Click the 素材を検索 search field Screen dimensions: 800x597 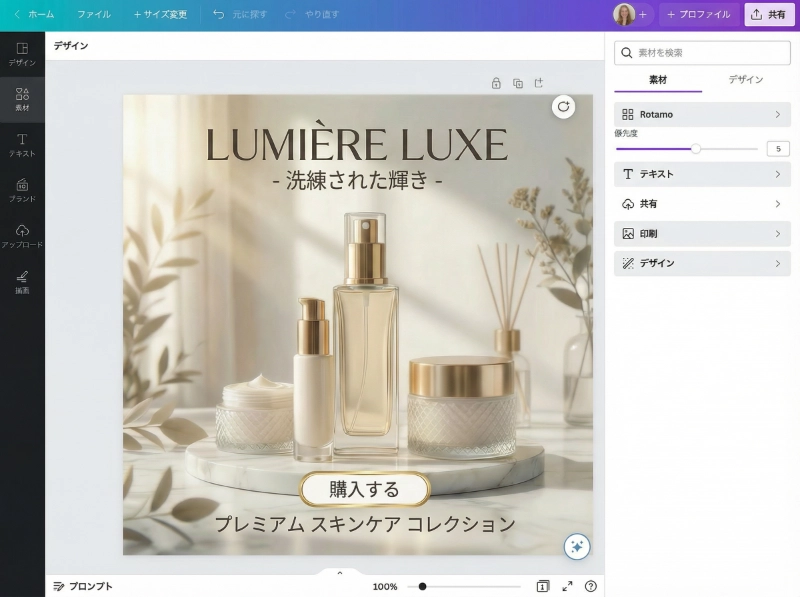[702, 52]
